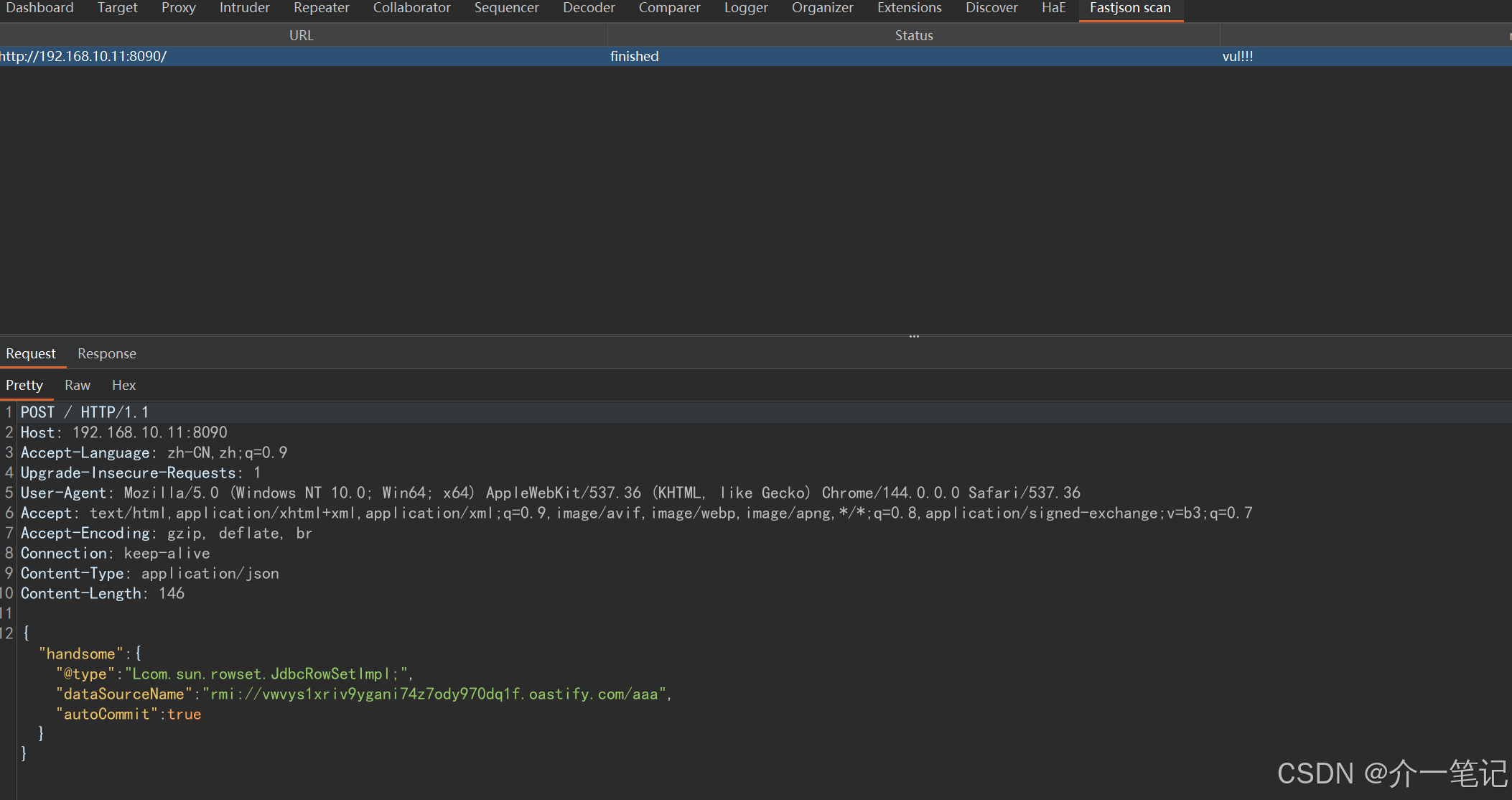Click the Fastjson scan tab

click(1130, 8)
